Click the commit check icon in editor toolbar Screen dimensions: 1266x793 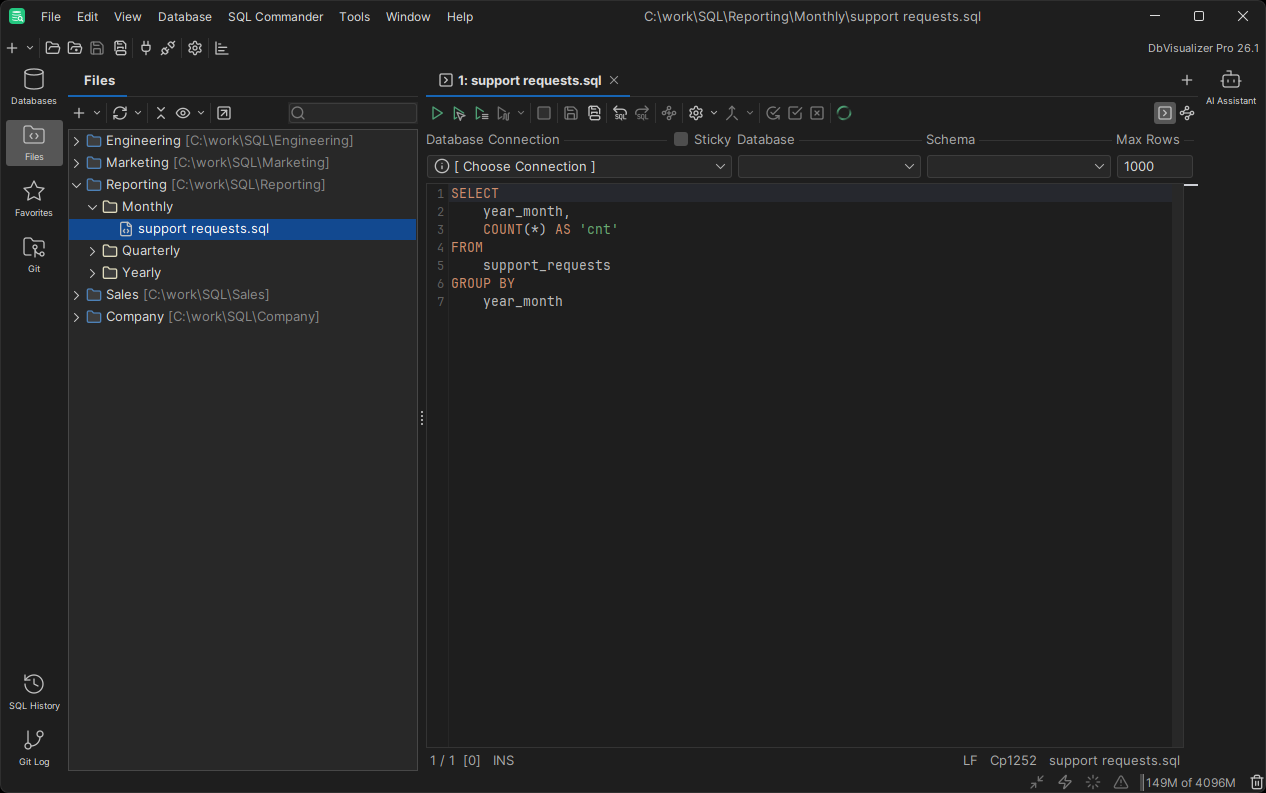795,113
